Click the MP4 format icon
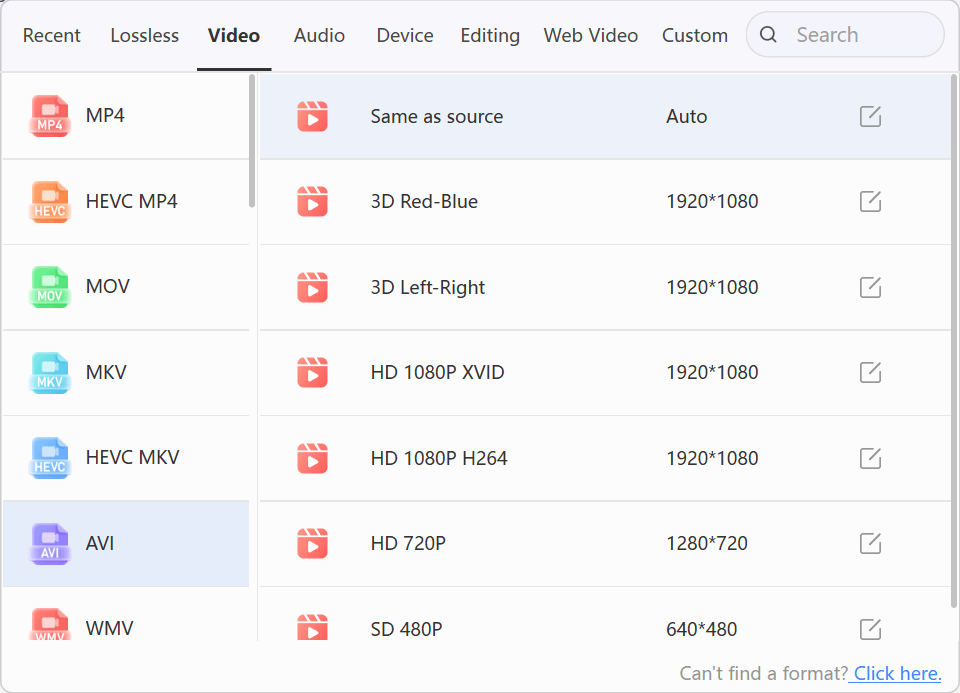The image size is (960, 693). tap(50, 116)
